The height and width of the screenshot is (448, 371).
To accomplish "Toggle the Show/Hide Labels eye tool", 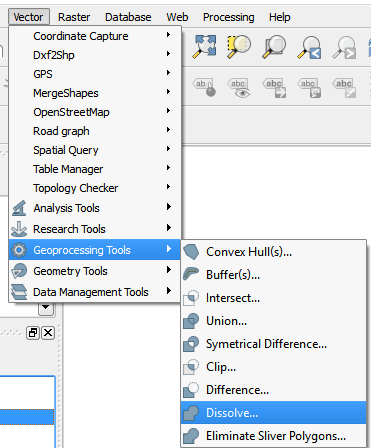I will [x=239, y=88].
